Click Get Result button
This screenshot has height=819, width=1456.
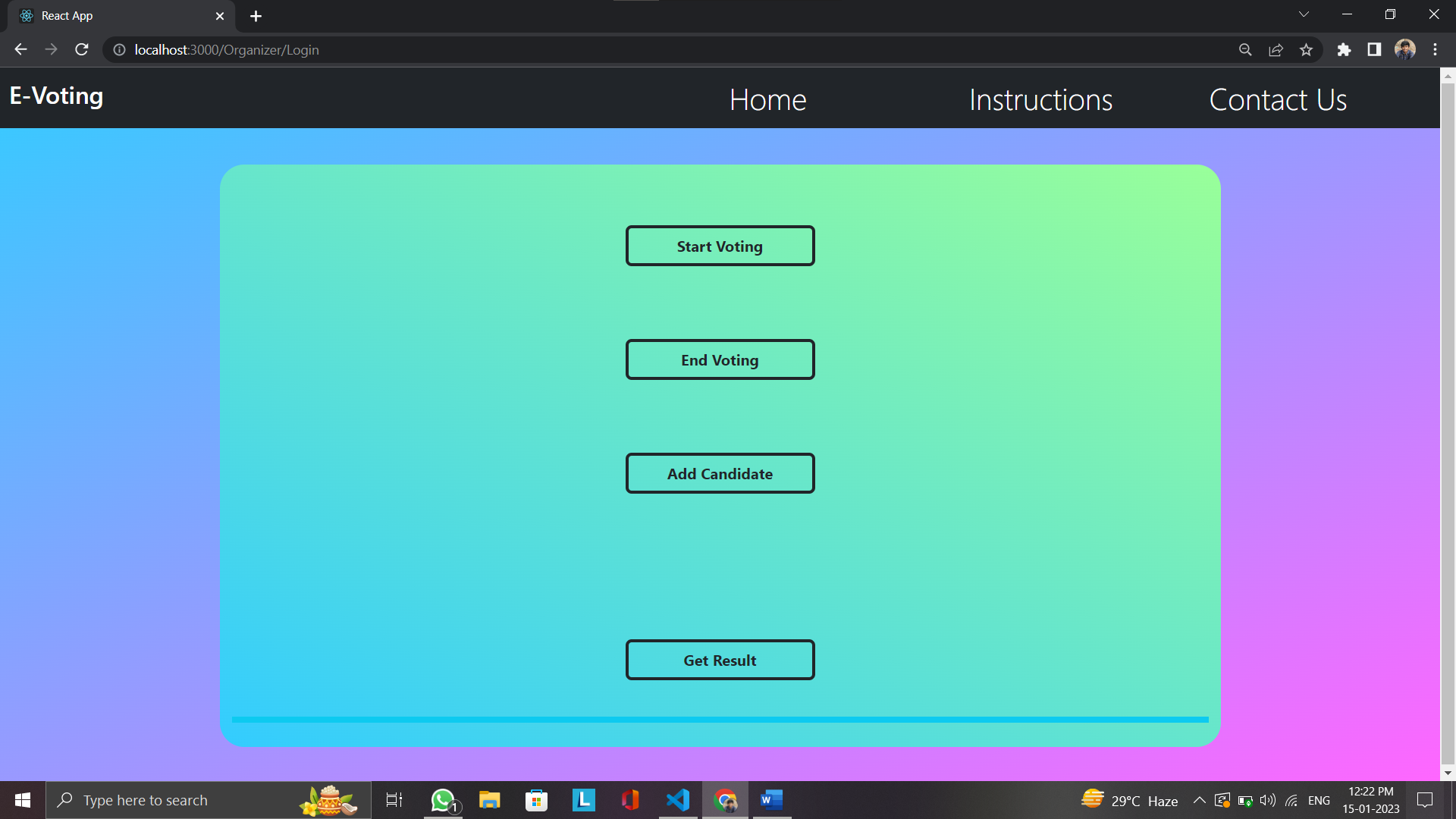tap(720, 660)
